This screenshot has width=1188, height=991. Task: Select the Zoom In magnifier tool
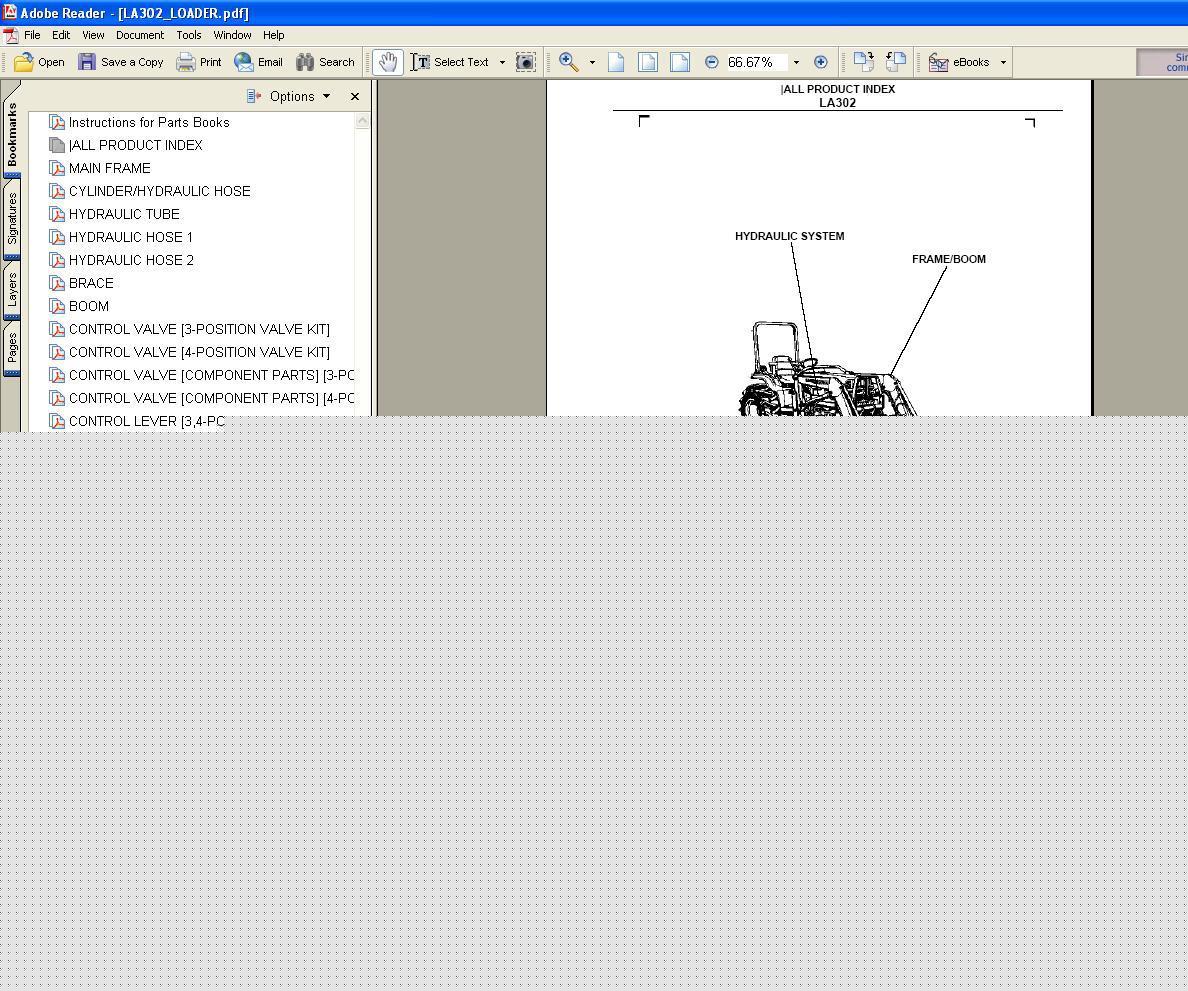point(569,62)
